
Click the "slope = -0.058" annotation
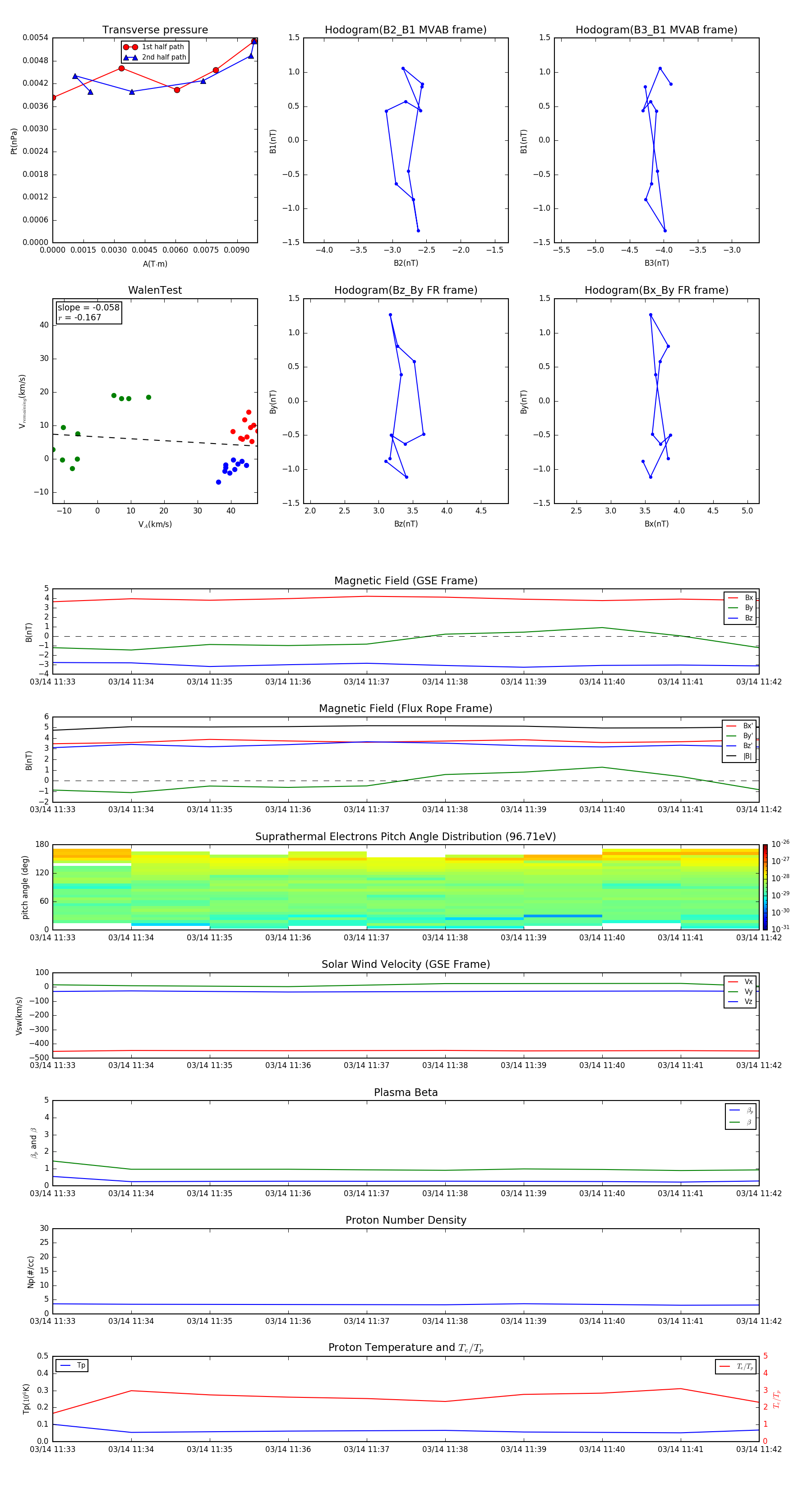88,308
